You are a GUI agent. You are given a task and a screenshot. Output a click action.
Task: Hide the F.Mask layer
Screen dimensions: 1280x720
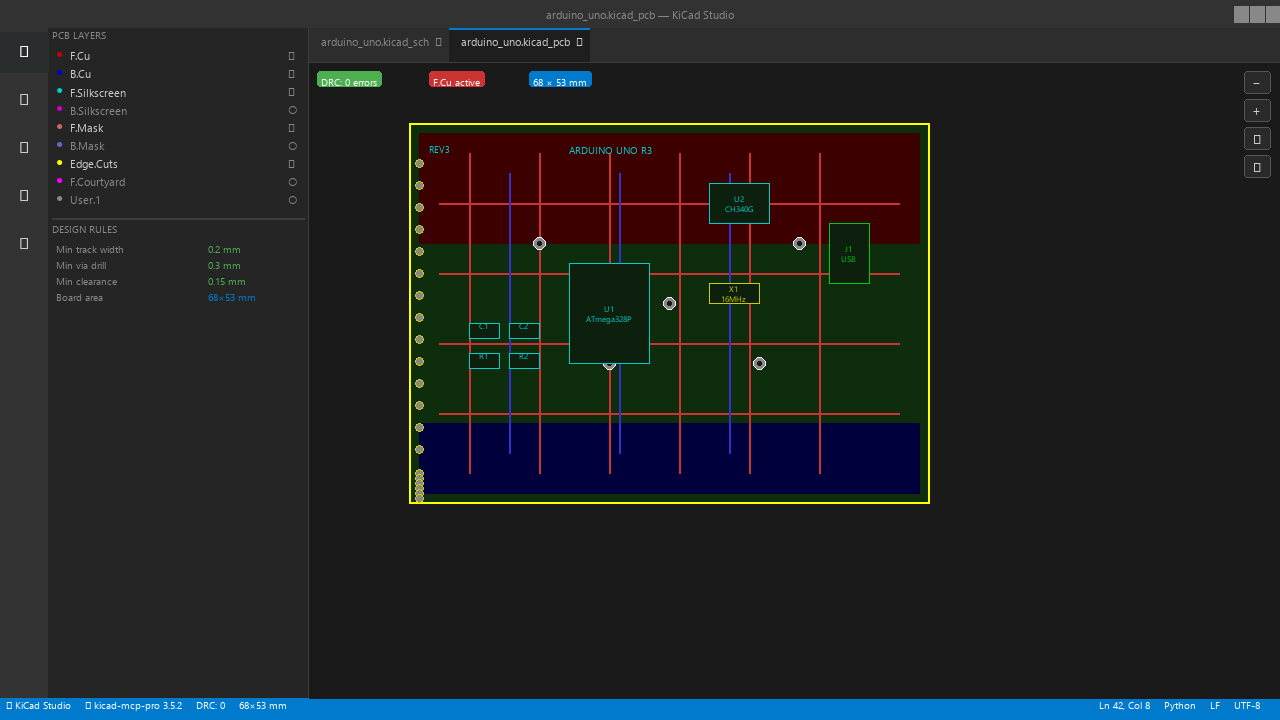pos(292,128)
